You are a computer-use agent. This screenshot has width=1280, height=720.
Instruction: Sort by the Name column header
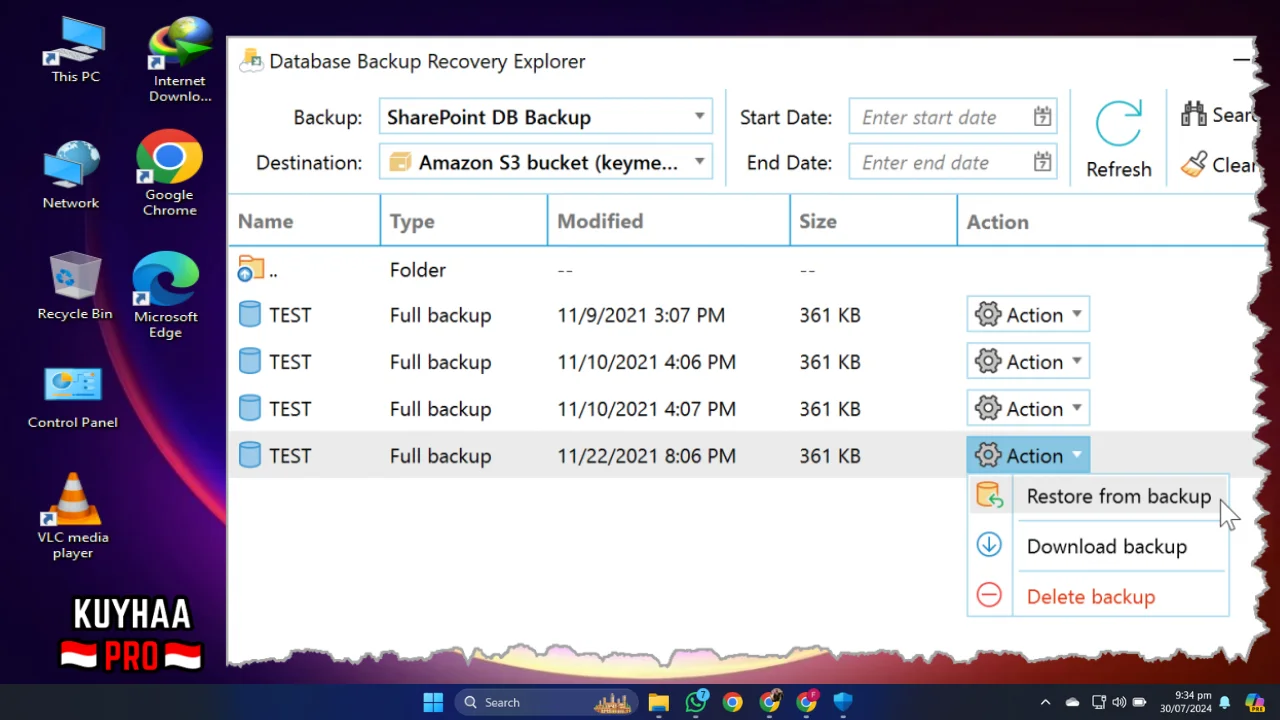[304, 221]
